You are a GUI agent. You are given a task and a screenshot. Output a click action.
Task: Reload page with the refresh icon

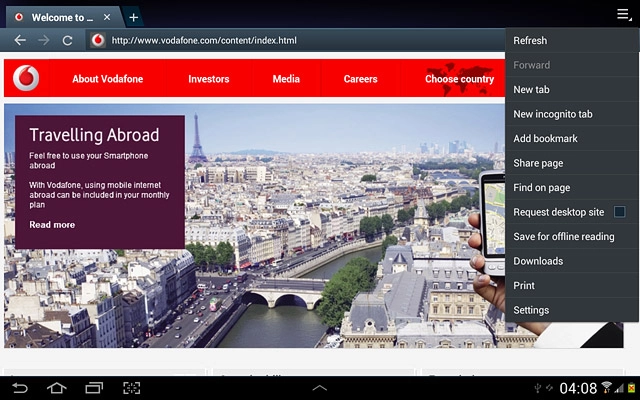tap(68, 40)
